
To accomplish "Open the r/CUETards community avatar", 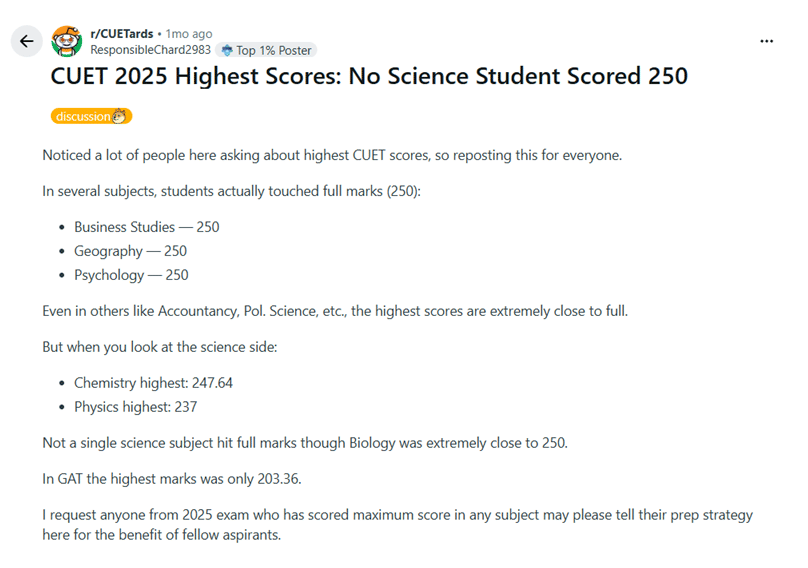I will [x=66, y=41].
